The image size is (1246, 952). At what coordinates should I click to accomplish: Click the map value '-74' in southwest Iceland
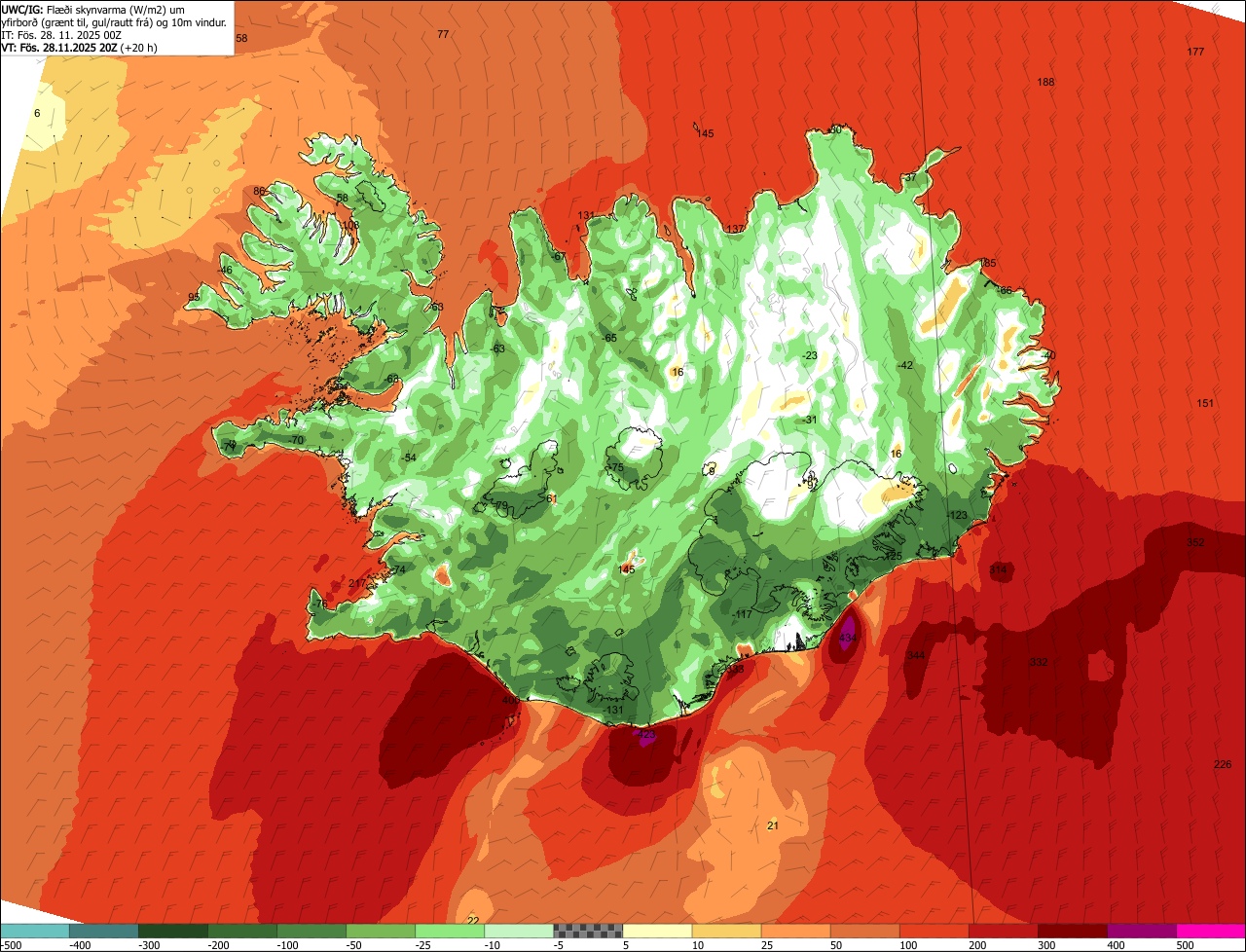click(x=397, y=570)
